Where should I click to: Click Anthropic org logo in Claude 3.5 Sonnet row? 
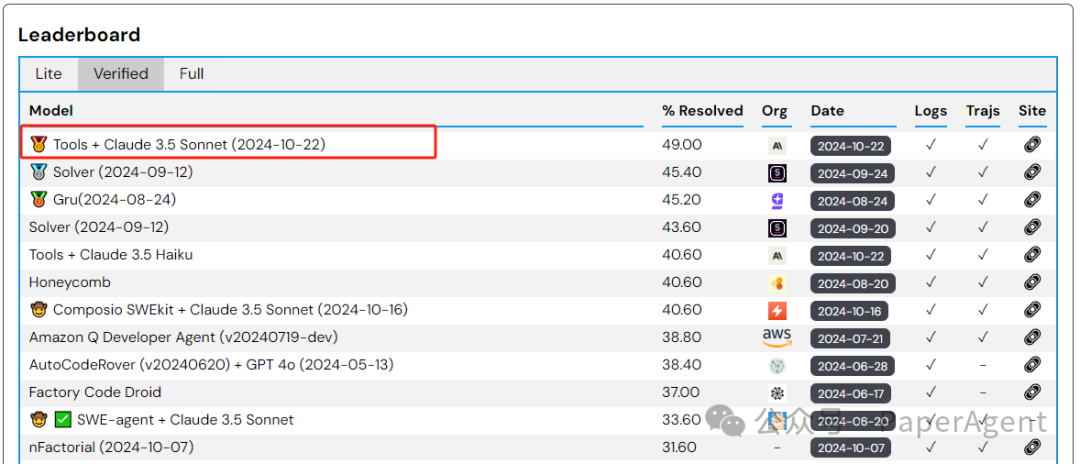pyautogui.click(x=777, y=145)
